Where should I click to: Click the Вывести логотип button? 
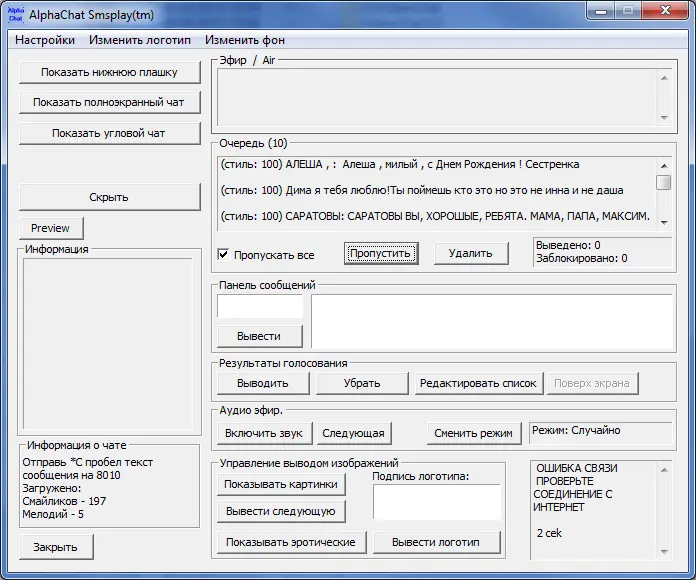pos(436,542)
